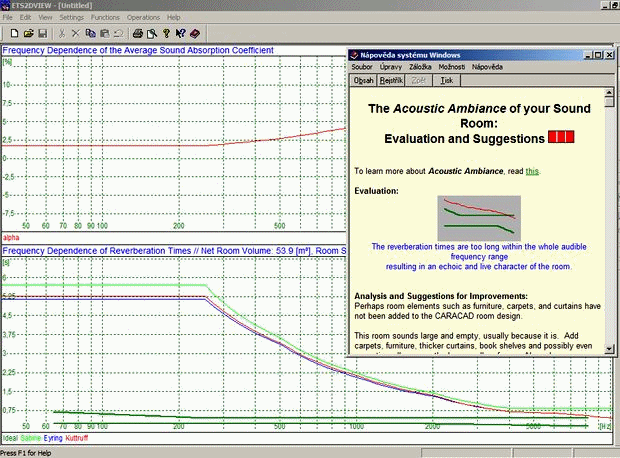Screen dimensions: 620x458
Task: Maximize the Nápověda help window
Action: tap(598, 55)
